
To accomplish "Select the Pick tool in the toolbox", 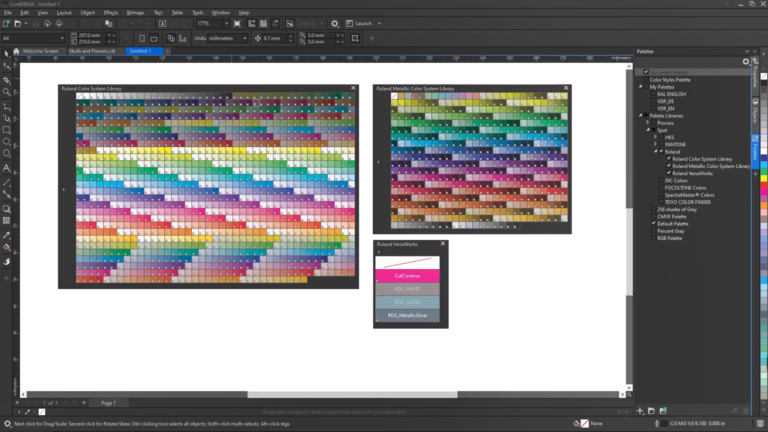I will click(x=6, y=53).
